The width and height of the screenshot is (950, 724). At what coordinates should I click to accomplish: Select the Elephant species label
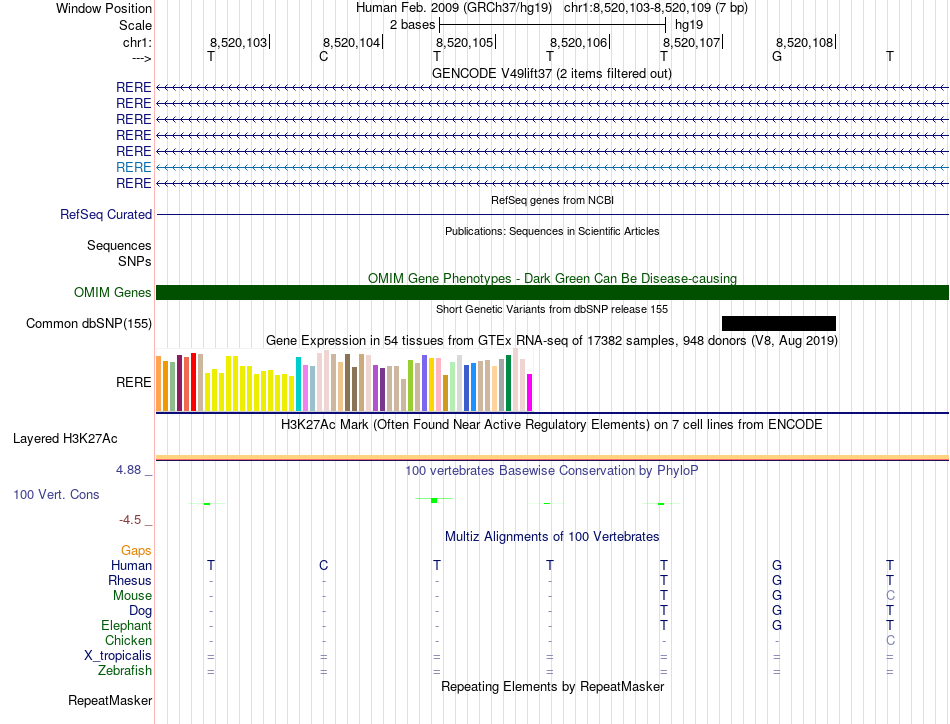click(127, 625)
